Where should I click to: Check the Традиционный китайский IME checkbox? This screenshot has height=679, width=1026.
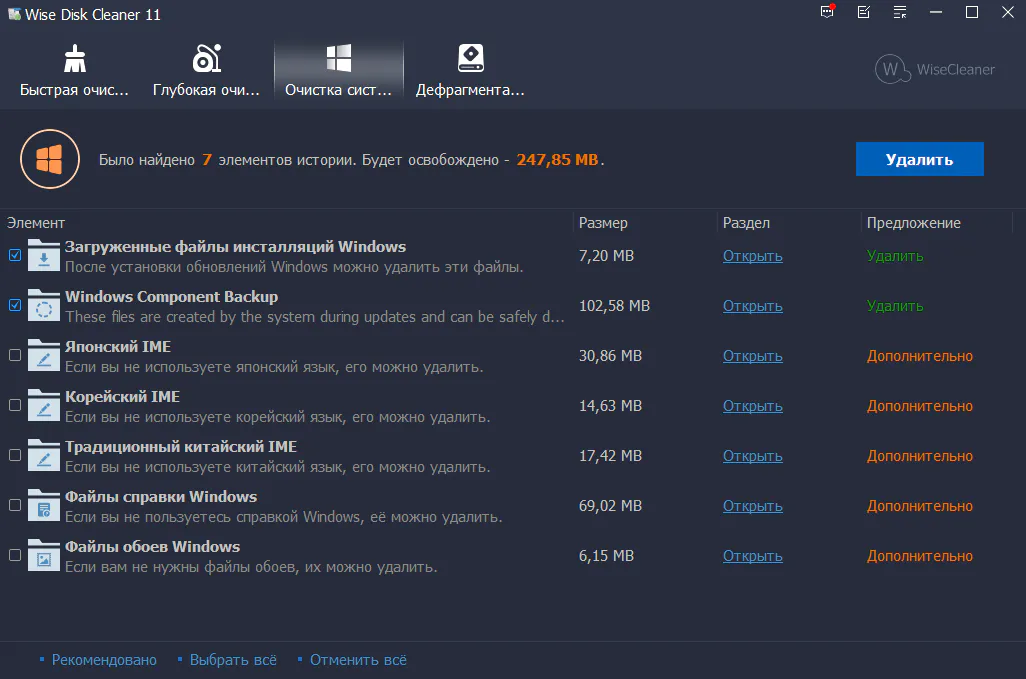(15, 455)
